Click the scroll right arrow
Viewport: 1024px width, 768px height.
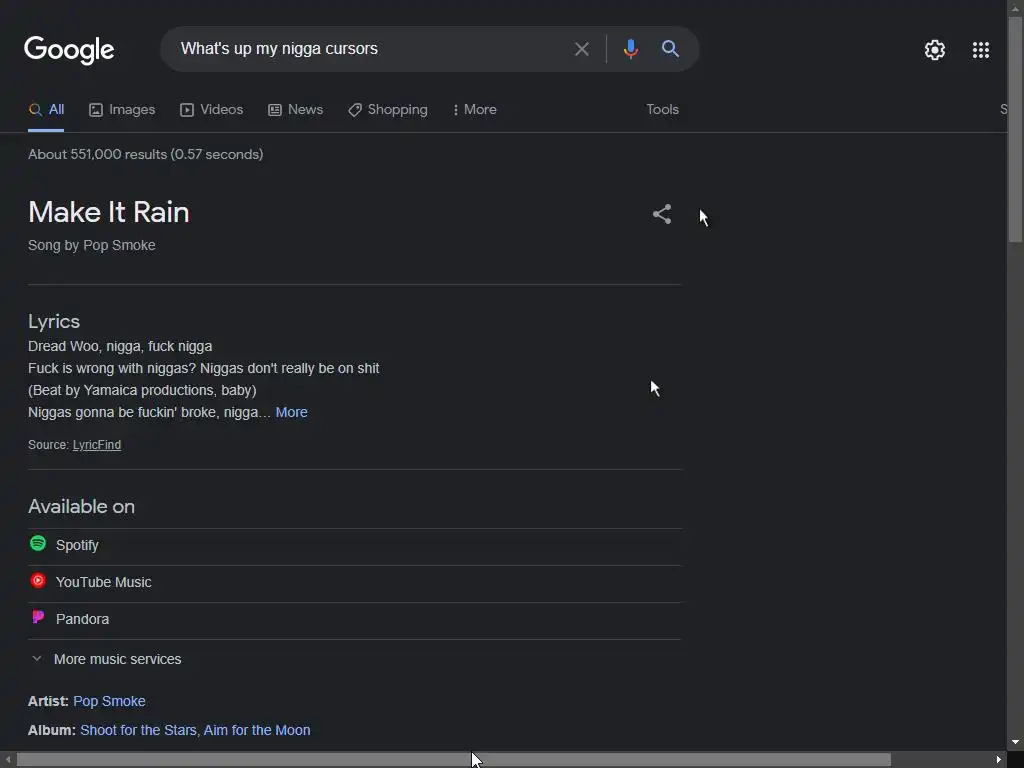pos(999,760)
